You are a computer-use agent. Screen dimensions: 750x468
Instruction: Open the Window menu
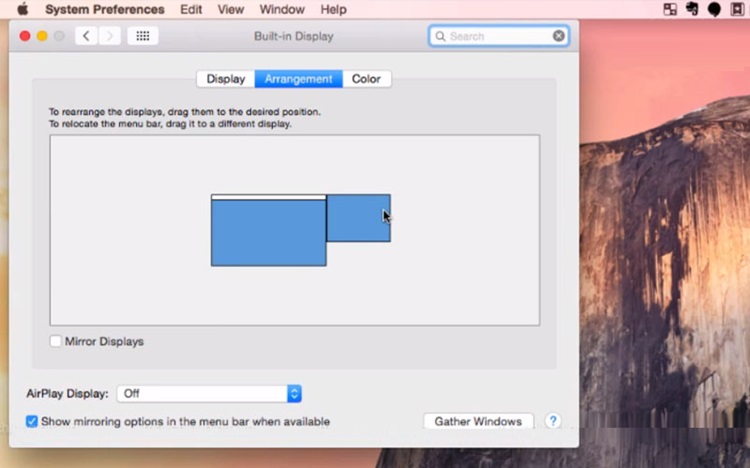[x=282, y=9]
